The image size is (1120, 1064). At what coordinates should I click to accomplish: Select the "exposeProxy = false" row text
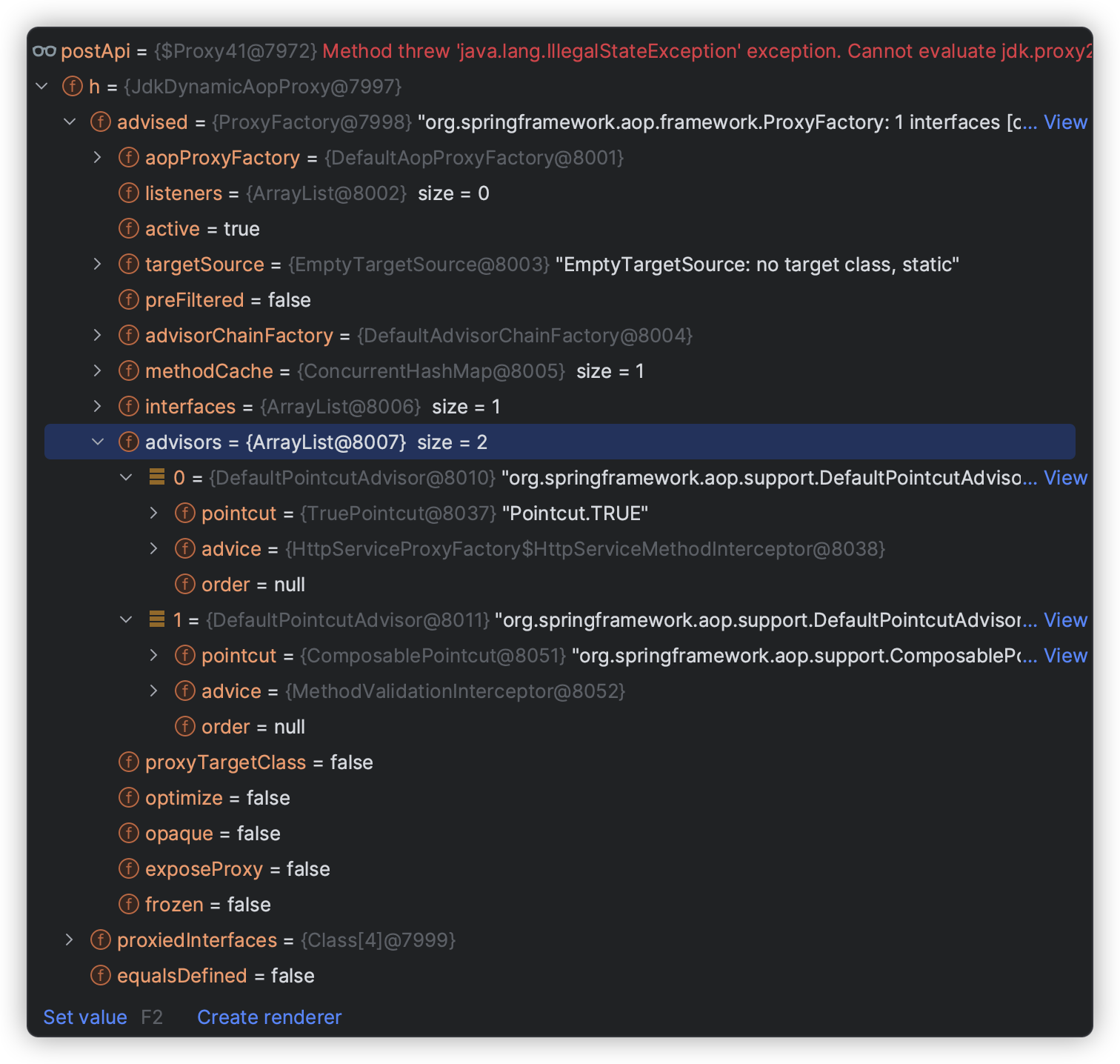(x=238, y=869)
